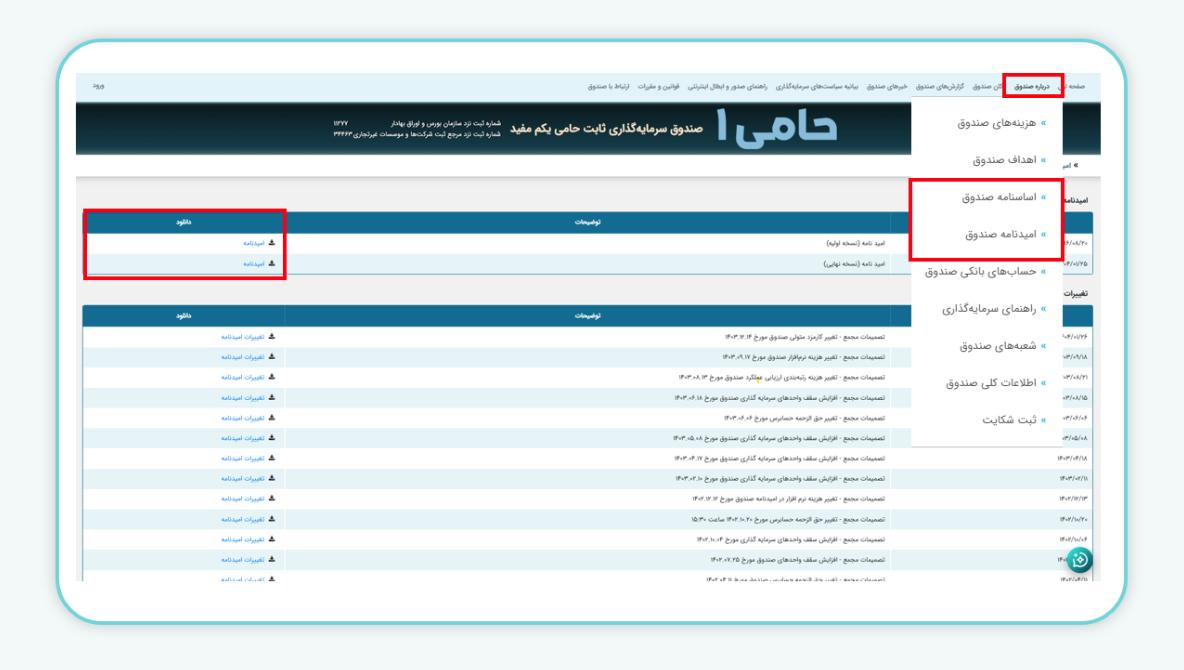Click download icon for ۱۴۰۳.۰۵.۰۸ سقف واحدها row

[272, 438]
